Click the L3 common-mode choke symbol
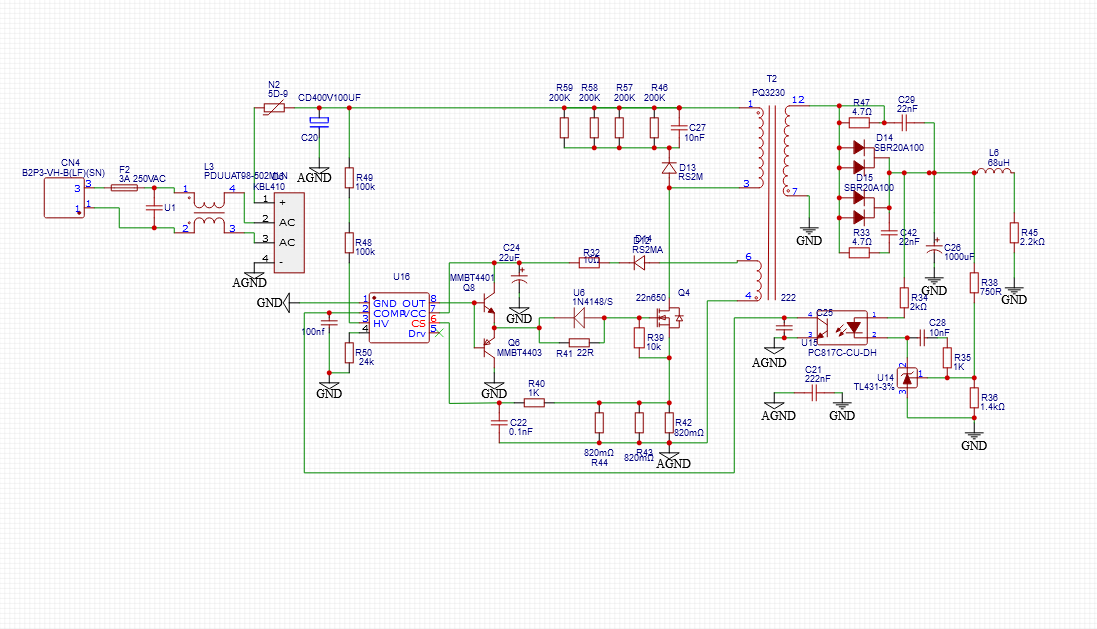The height and width of the screenshot is (629, 1097). coord(209,213)
